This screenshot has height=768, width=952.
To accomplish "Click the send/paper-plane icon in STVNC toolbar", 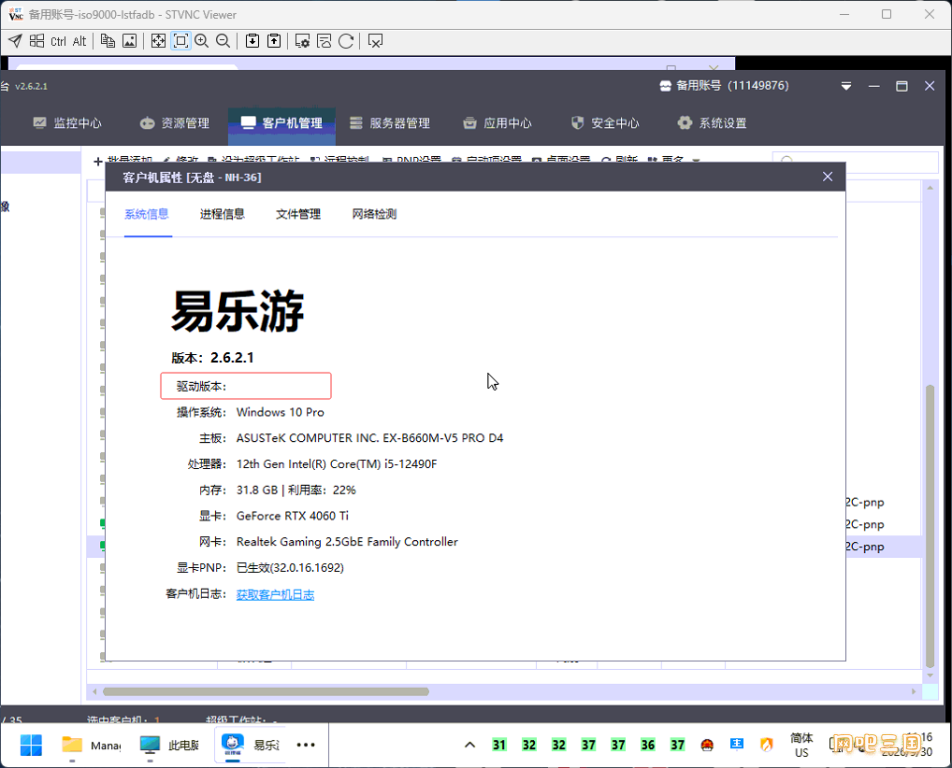I will pos(15,41).
